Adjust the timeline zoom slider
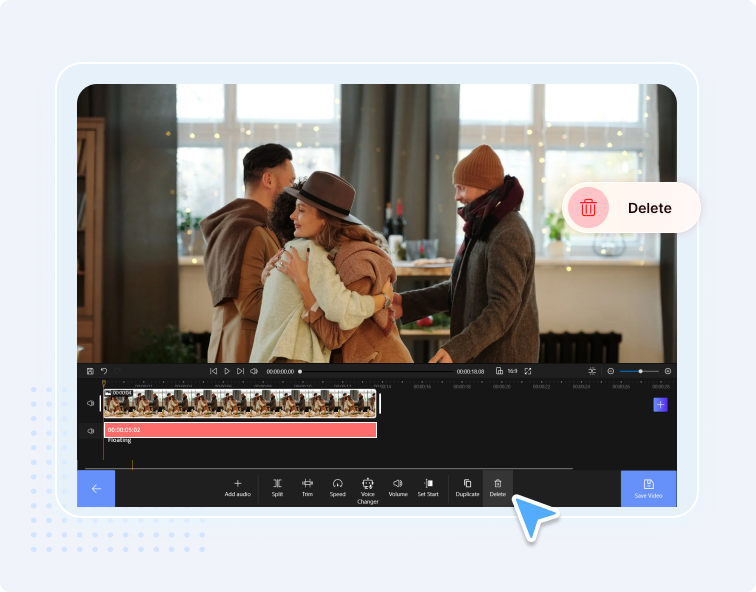This screenshot has width=756, height=592. (x=639, y=371)
